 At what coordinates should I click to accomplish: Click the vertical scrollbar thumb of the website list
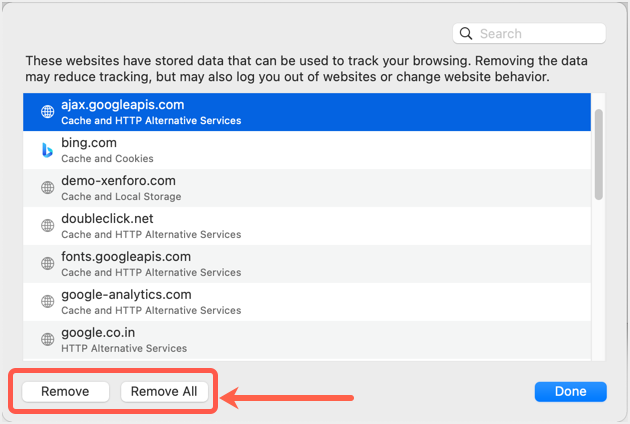[x=599, y=154]
